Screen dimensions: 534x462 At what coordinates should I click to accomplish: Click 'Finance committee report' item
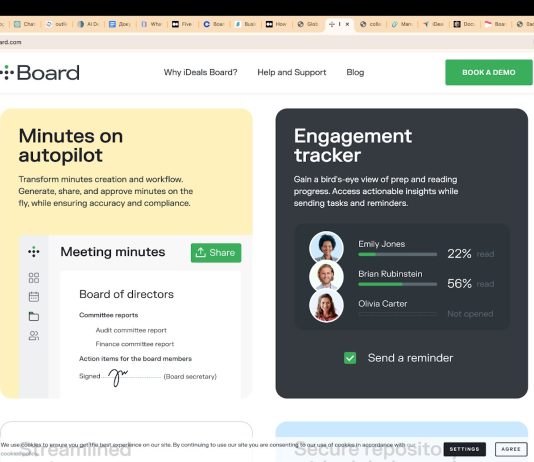pyautogui.click(x=135, y=344)
